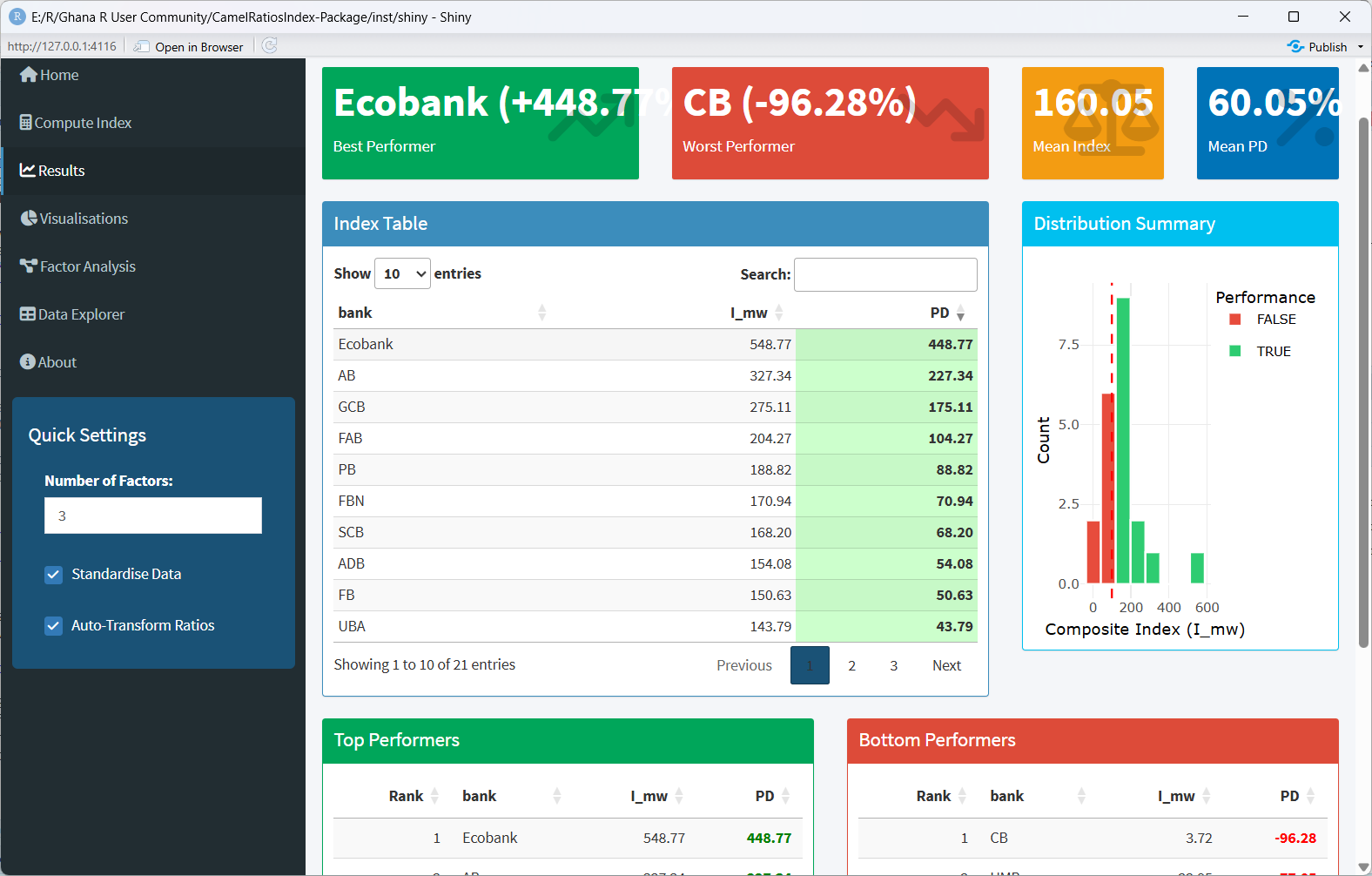Click the Worst Performer CB card
The image size is (1372, 876).
click(x=831, y=123)
